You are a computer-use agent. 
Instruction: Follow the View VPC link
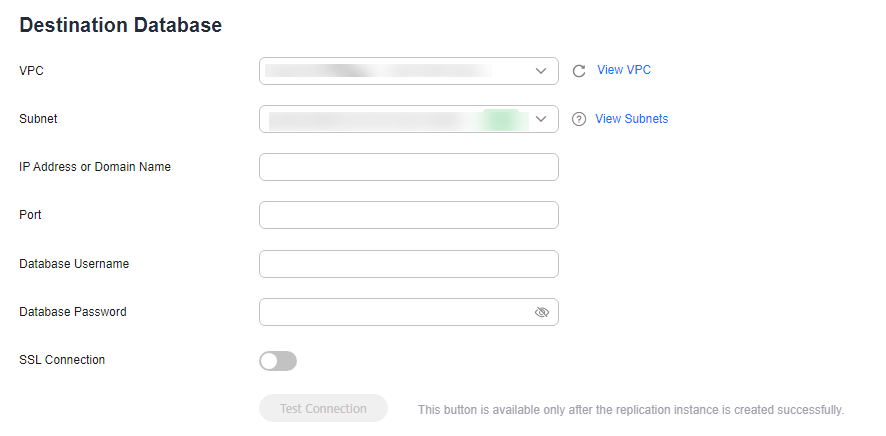(x=624, y=70)
